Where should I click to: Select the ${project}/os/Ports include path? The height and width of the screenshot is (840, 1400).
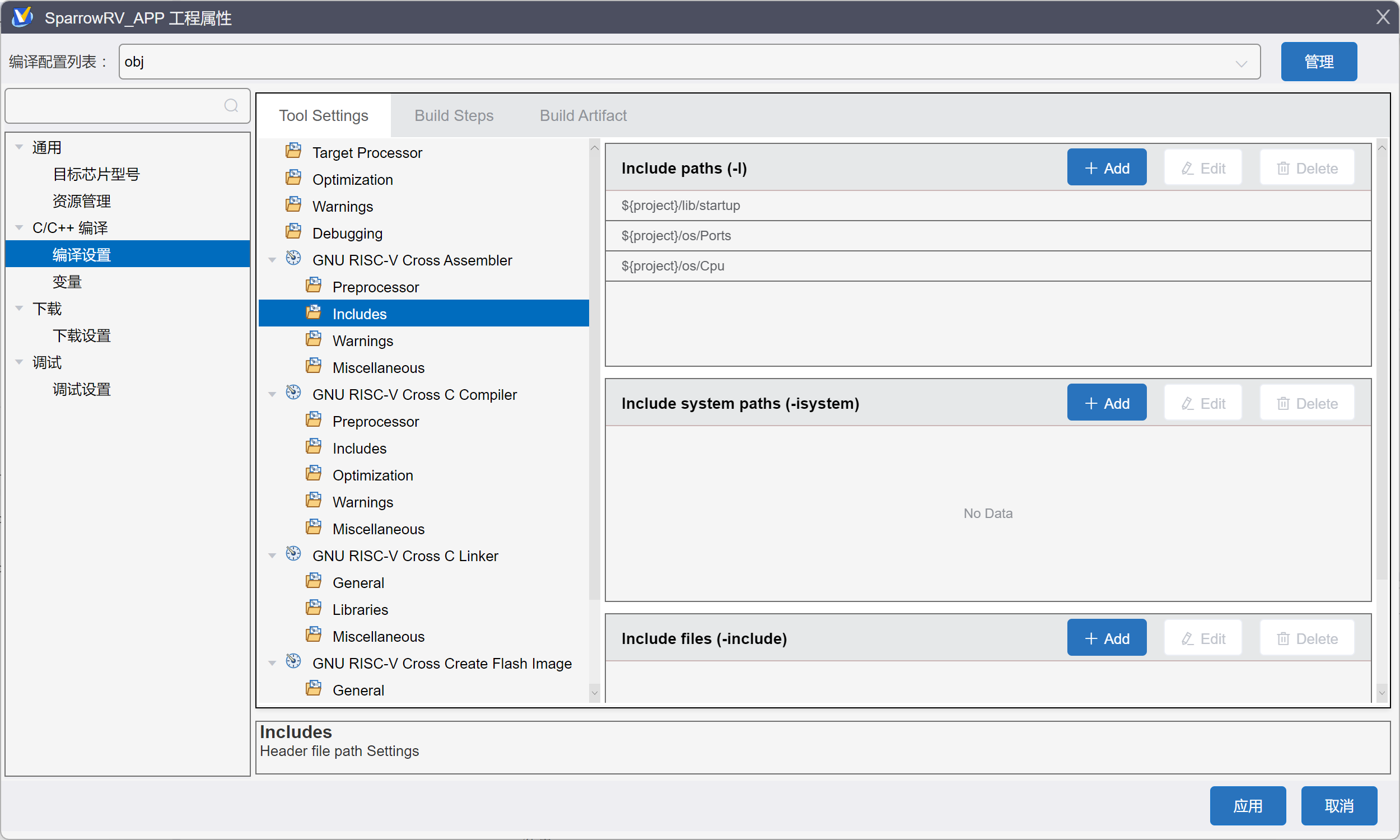676,235
